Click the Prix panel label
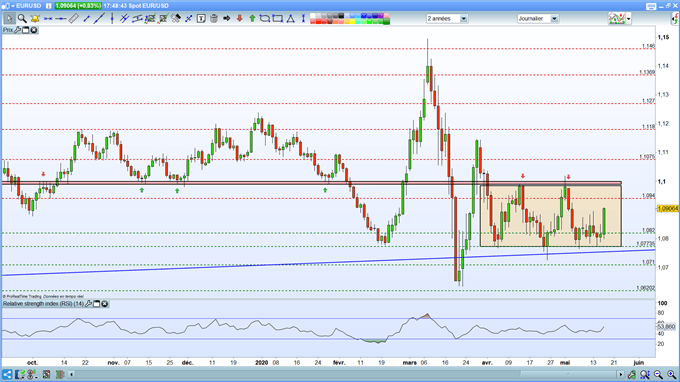This screenshot has width=680, height=382. click(7, 30)
